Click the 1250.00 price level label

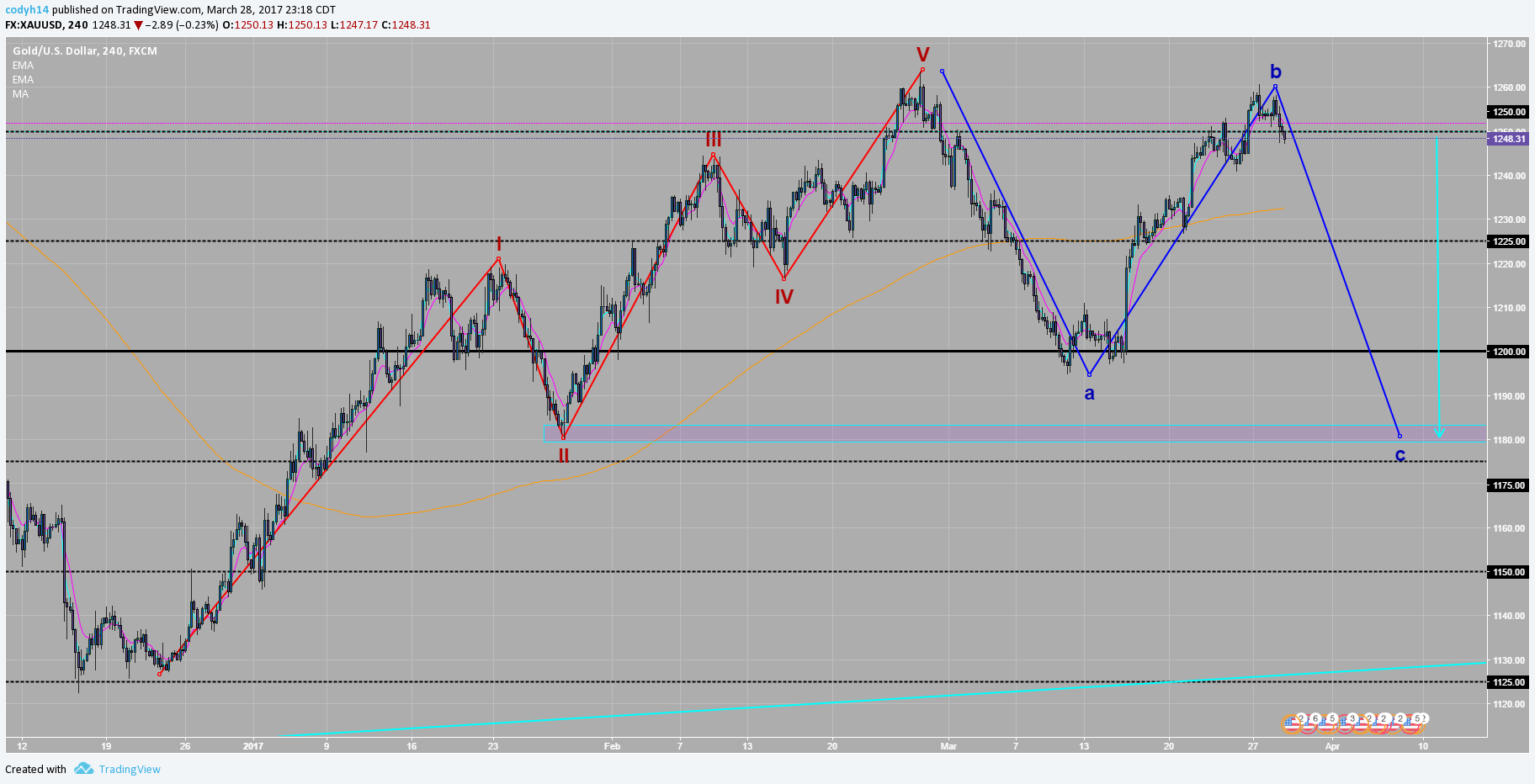pyautogui.click(x=1508, y=112)
